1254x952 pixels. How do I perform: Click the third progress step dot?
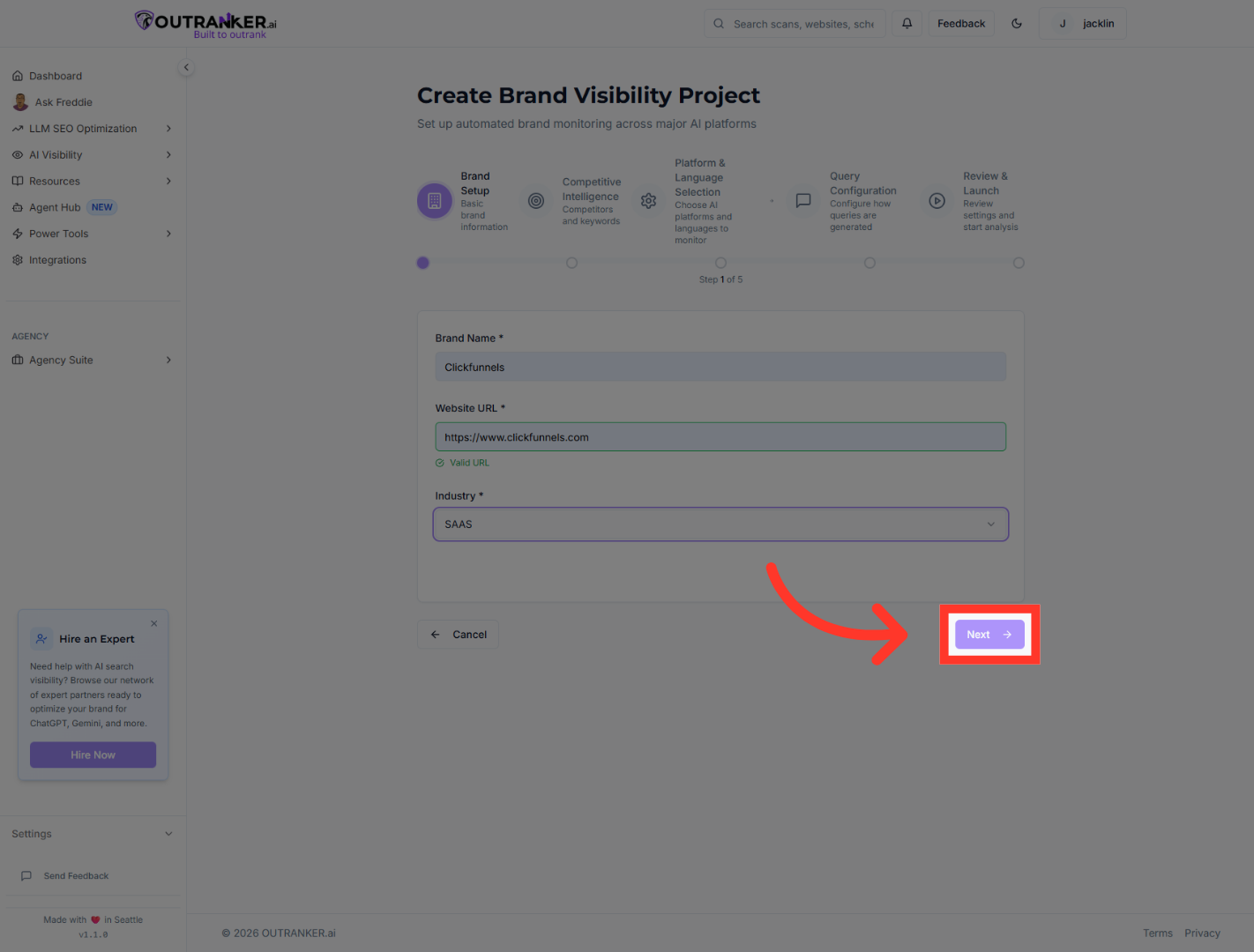pyautogui.click(x=720, y=263)
